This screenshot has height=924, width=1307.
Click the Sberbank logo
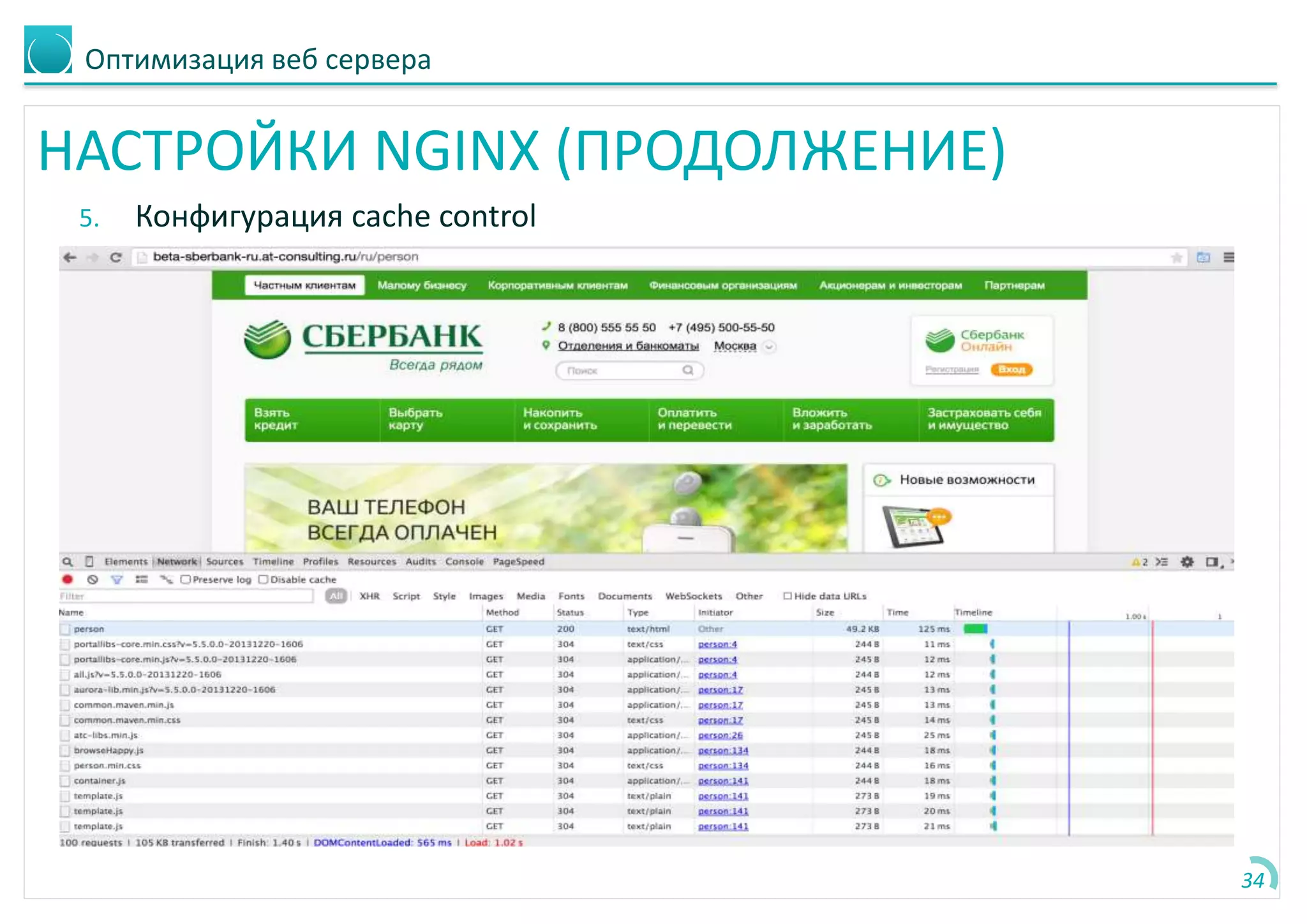pyautogui.click(x=363, y=345)
